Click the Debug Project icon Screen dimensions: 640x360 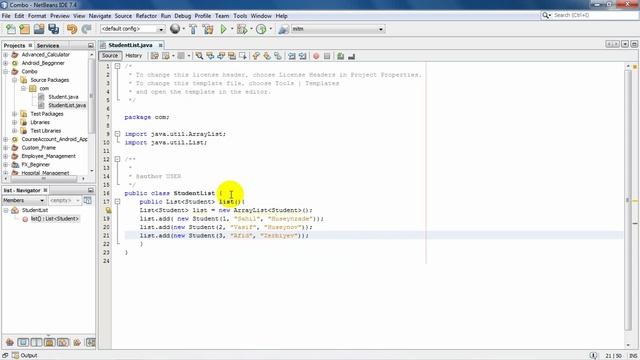(x=242, y=29)
